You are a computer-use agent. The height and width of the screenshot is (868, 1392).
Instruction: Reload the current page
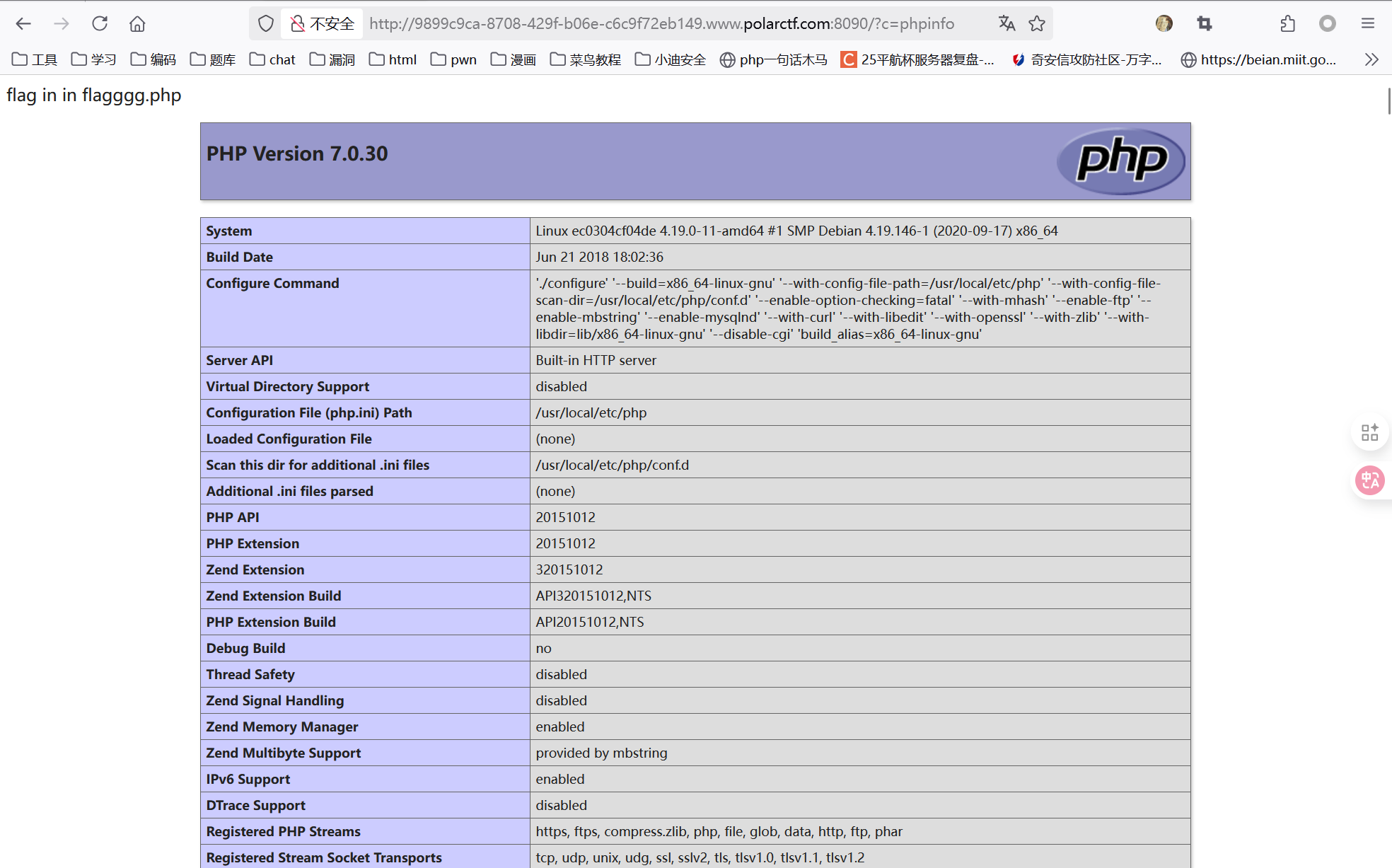pyautogui.click(x=100, y=23)
